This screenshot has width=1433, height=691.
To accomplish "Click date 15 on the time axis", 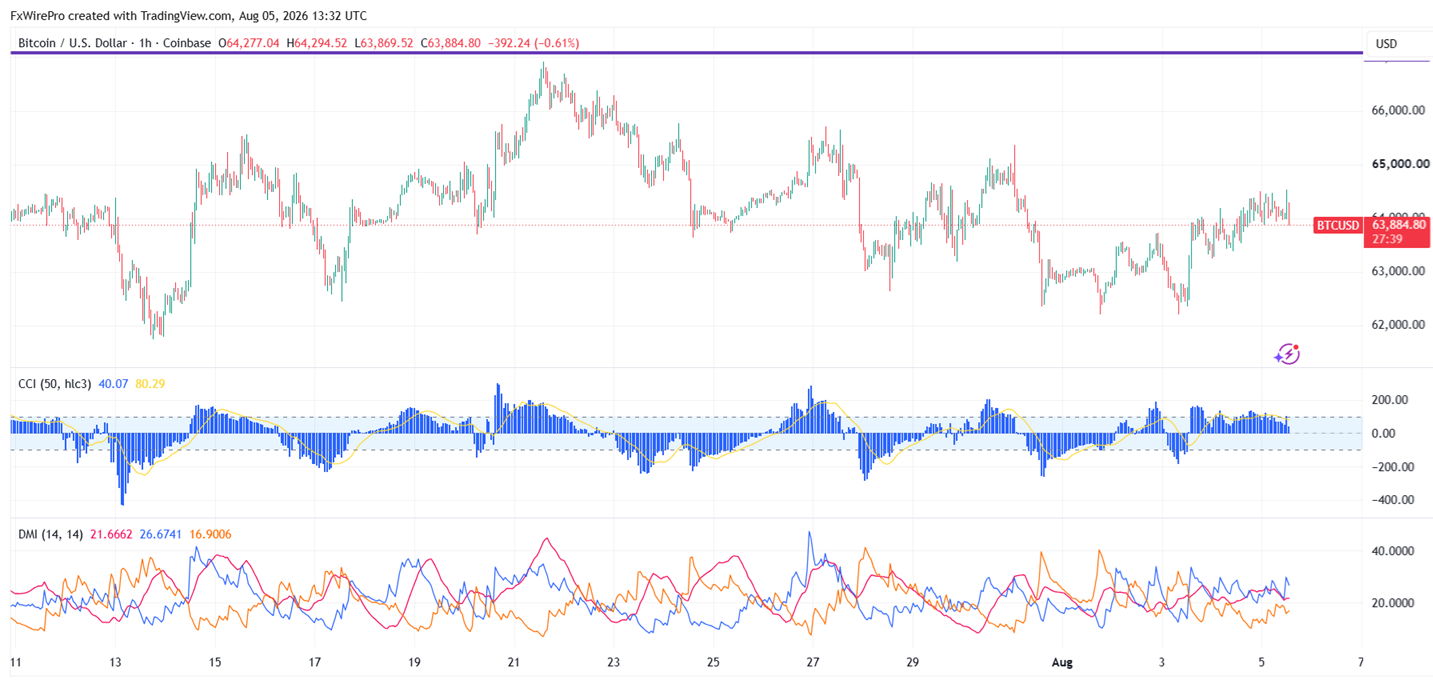I will 214,662.
